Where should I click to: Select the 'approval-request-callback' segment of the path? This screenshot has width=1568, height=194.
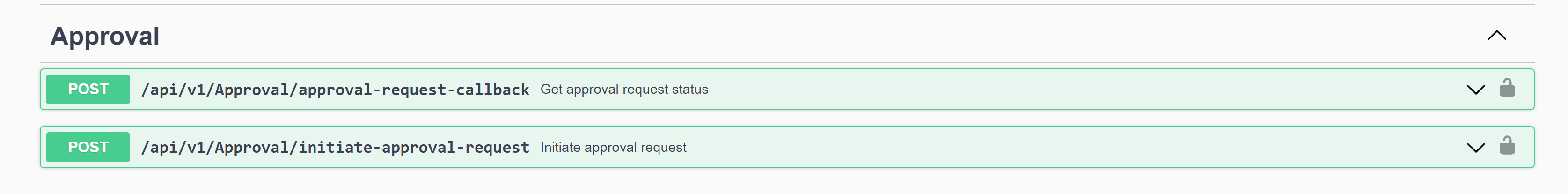[413, 90]
